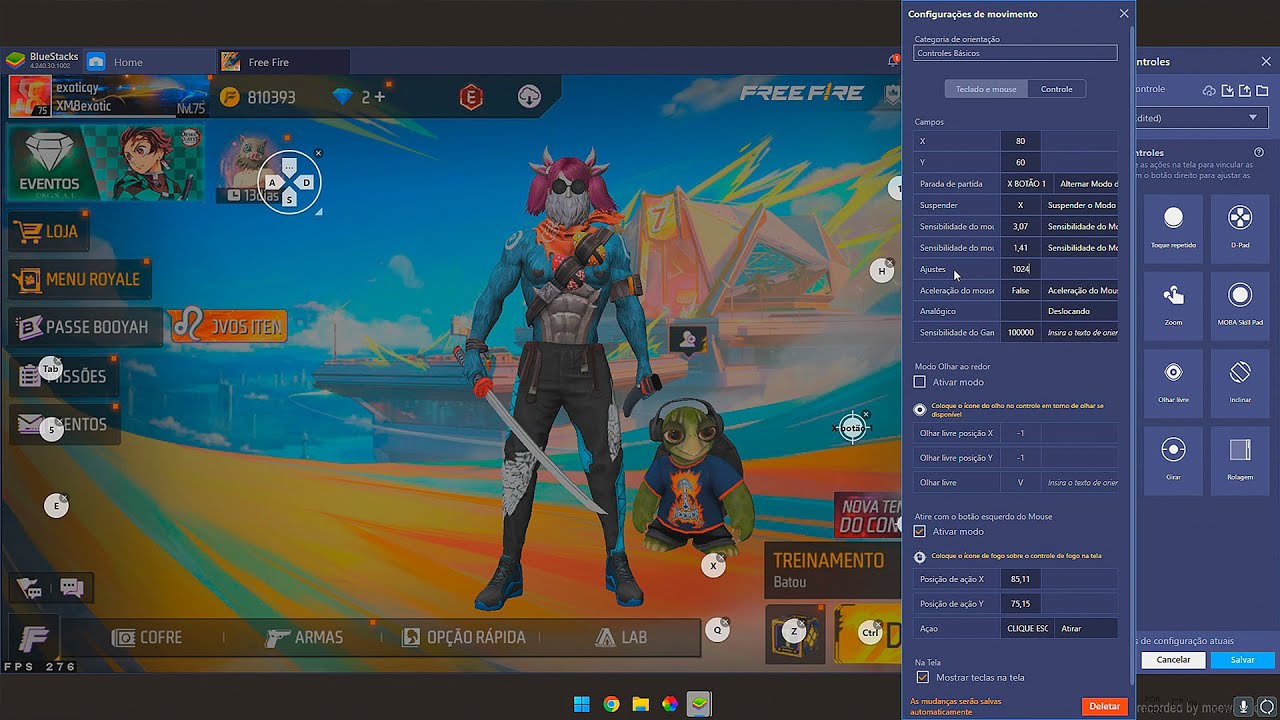Click the Tab key overlay
This screenshot has width=1280, height=720.
(x=50, y=369)
